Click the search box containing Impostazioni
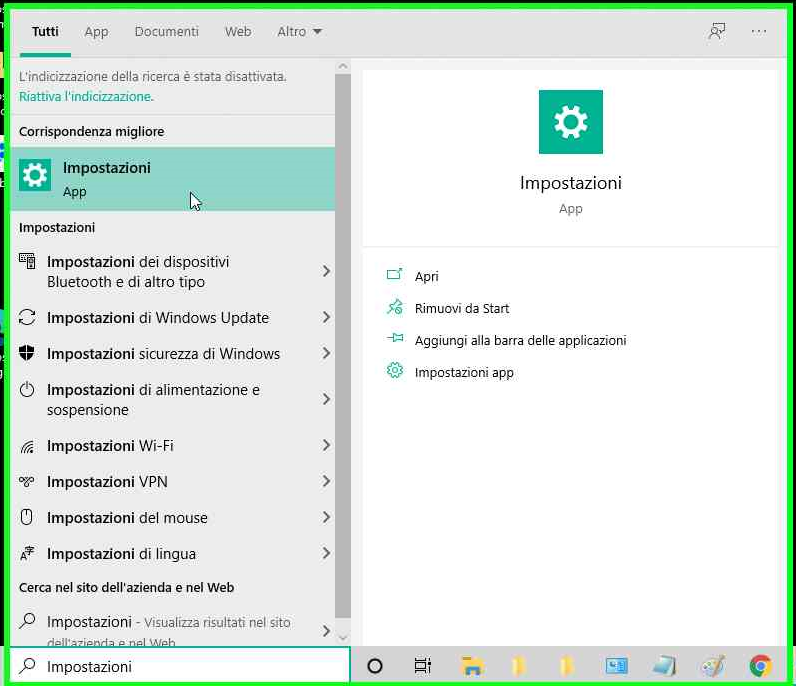 (180, 666)
